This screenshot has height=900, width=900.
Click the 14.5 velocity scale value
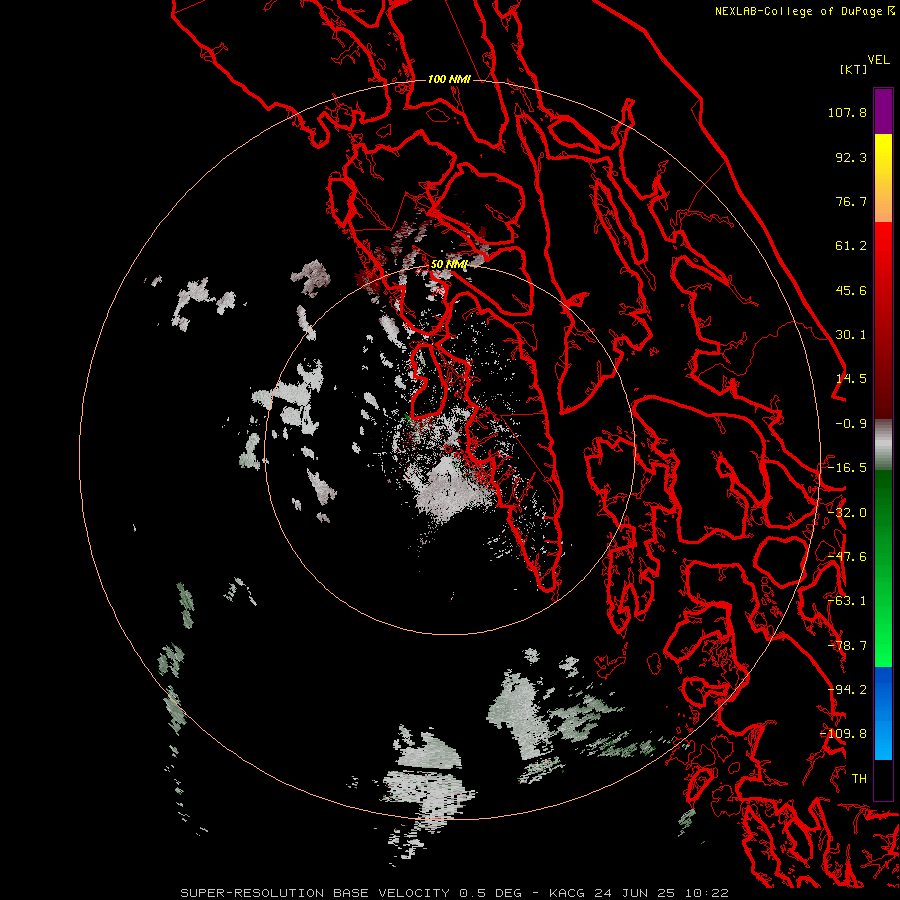pos(851,379)
